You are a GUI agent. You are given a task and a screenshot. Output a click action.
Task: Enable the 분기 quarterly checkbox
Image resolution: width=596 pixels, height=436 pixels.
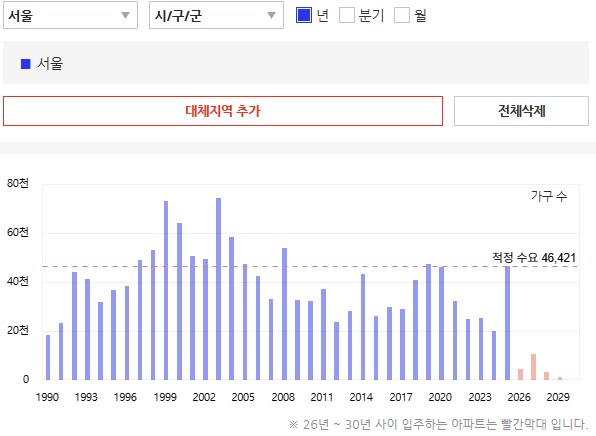[x=347, y=15]
